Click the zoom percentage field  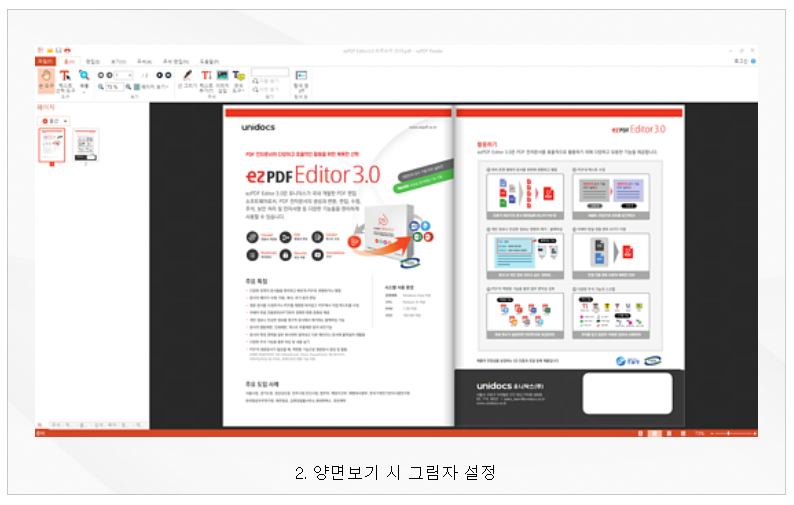114,87
